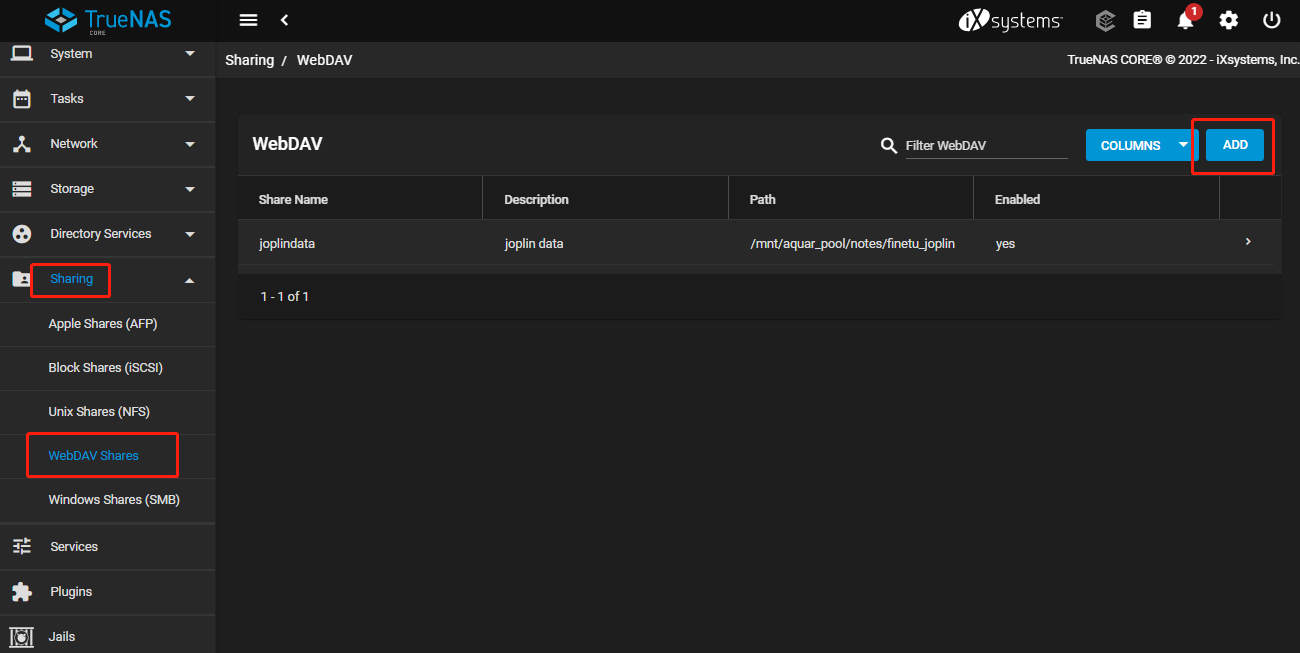Expand the Tasks menu
1300x653 pixels.
107,99
